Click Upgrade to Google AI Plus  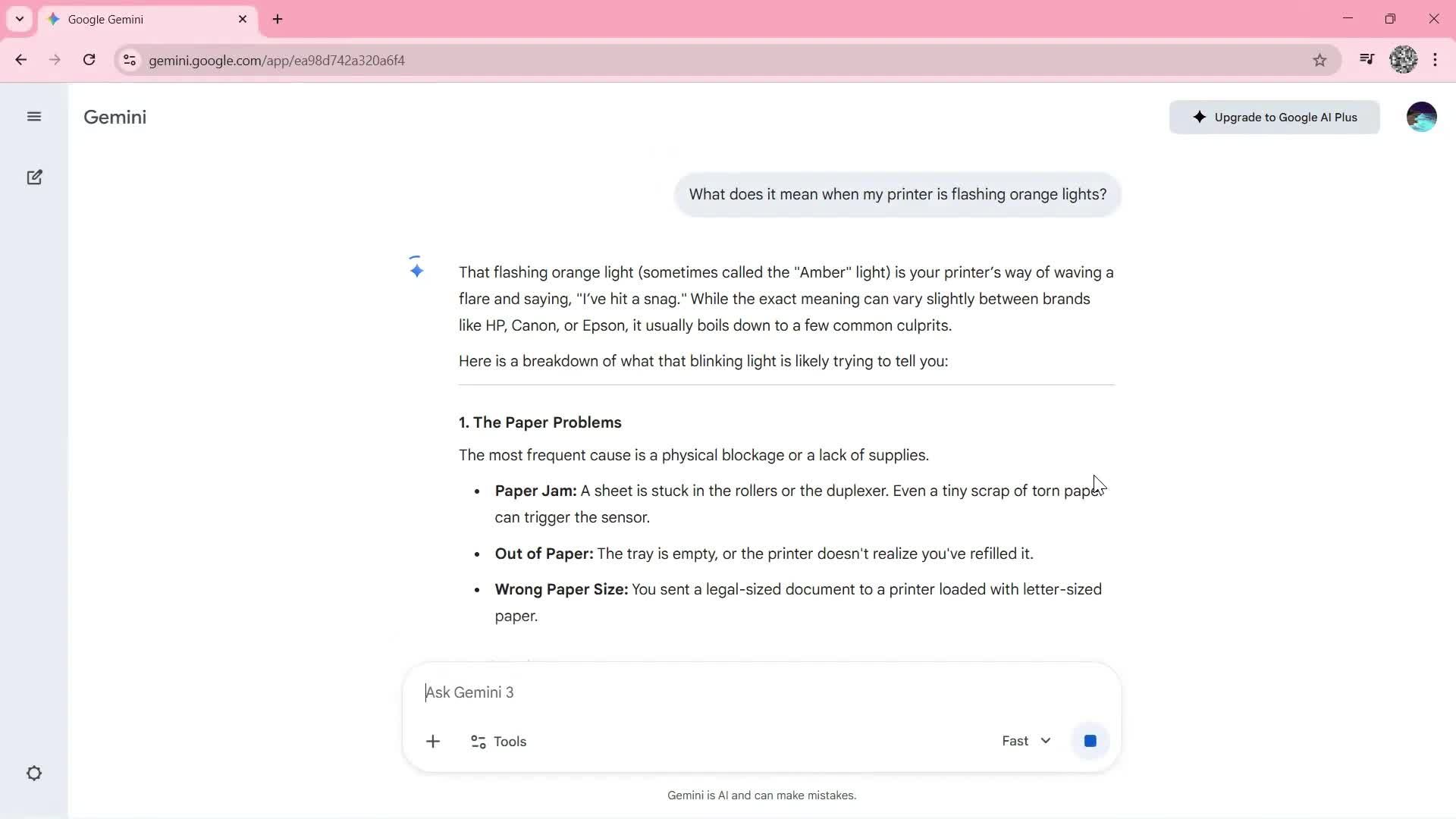click(x=1274, y=117)
